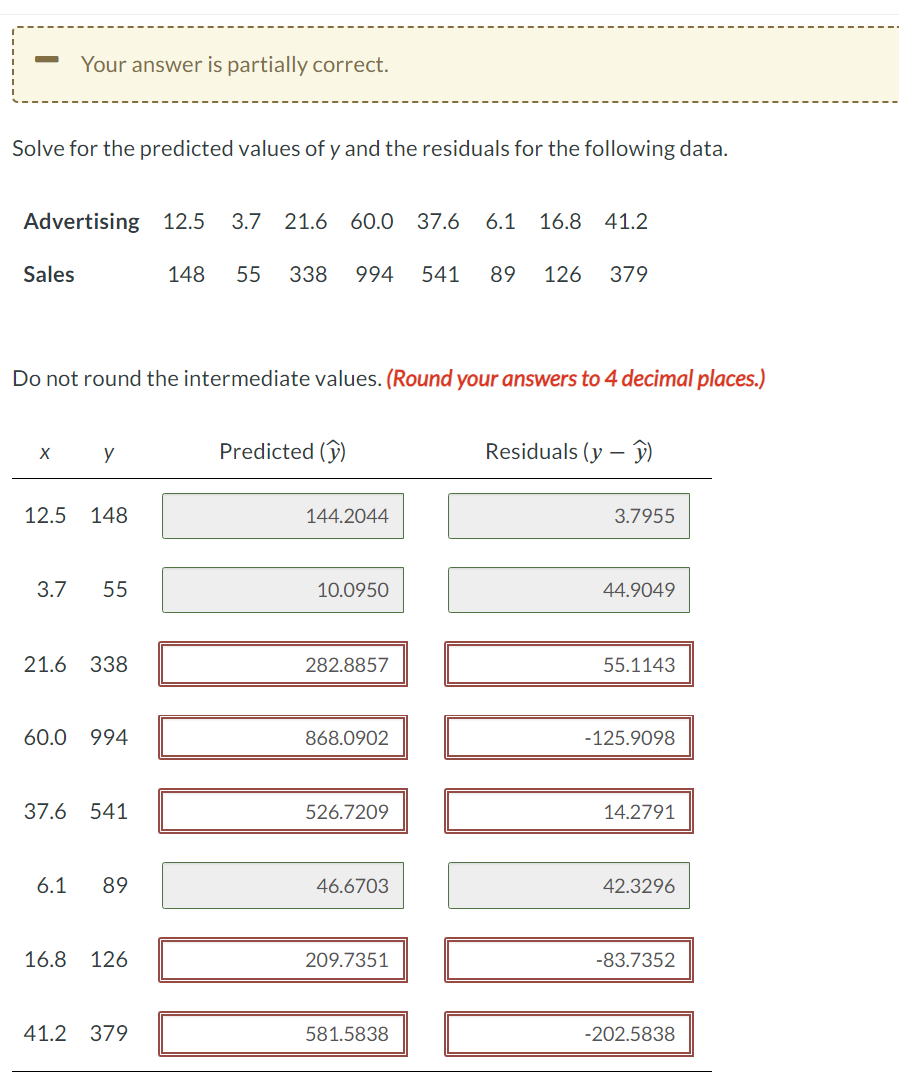This screenshot has width=899, height=1076.
Task: Click the incorrect predicted field 282.8857
Action: pyautogui.click(x=283, y=664)
